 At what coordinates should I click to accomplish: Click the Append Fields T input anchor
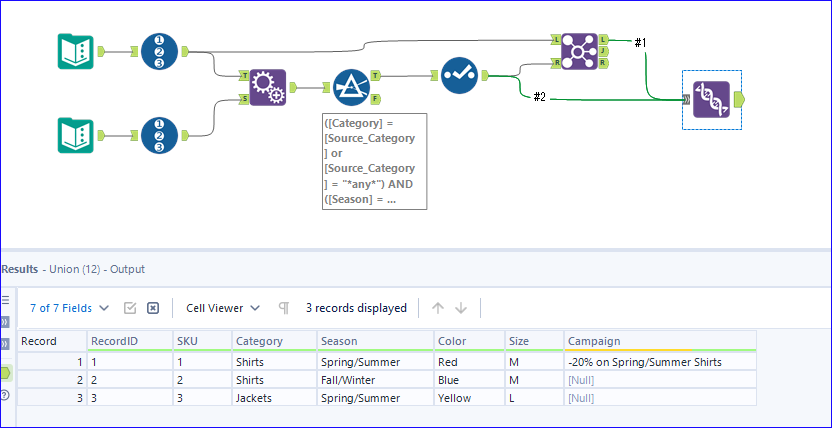point(244,76)
